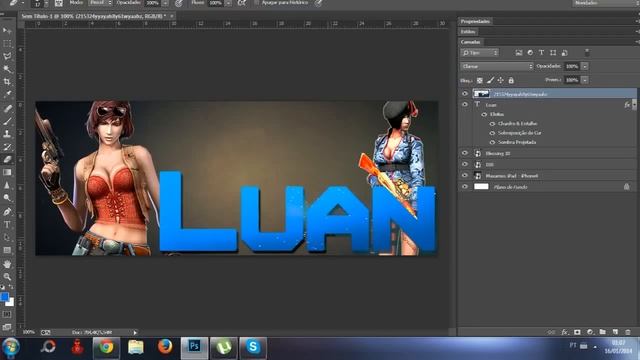Toggle lock position
Viewport: 640px width, 360px height.
coord(500,80)
